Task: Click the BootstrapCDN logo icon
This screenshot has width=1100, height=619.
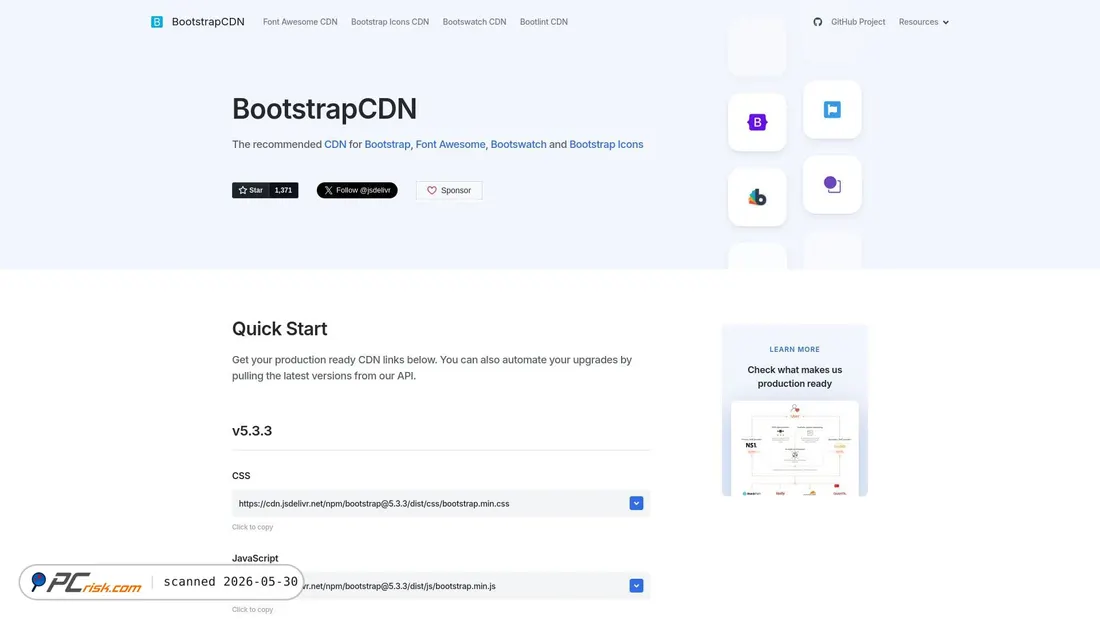Action: coord(156,22)
